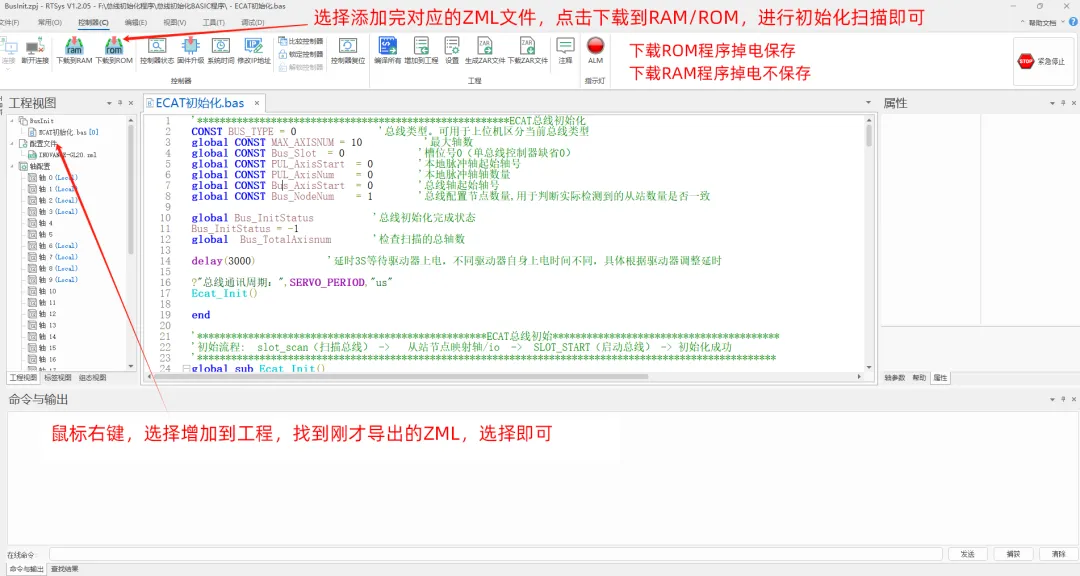Viewport: 1080px width, 576px height.
Task: Switch to the 组态视图 tab
Action: tap(92, 378)
